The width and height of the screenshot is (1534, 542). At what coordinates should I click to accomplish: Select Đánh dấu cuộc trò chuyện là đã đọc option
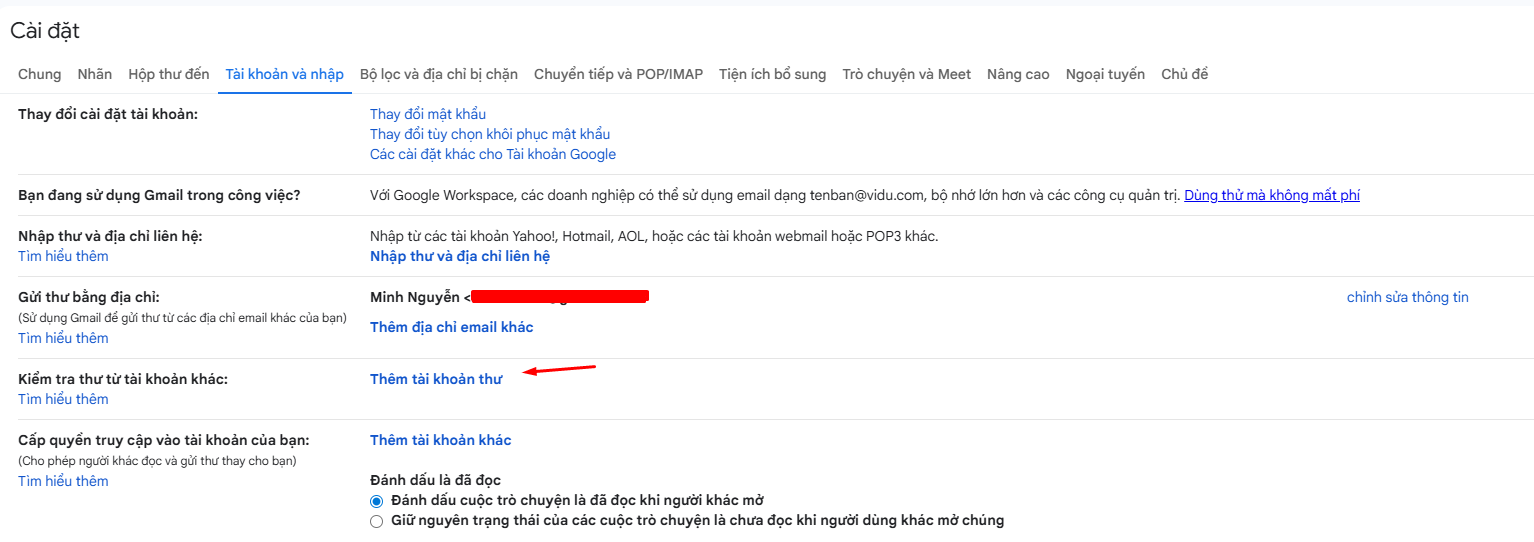pos(377,500)
